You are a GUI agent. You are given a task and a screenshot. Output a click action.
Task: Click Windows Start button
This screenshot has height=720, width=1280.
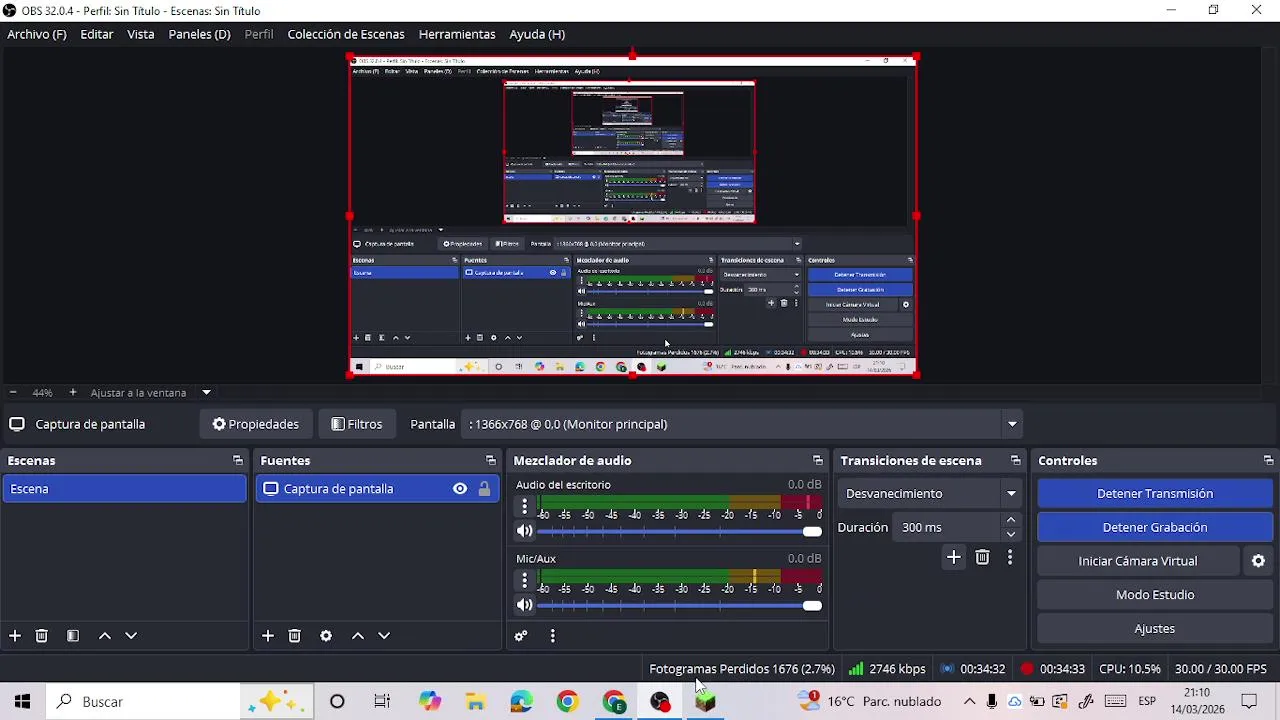pos(22,702)
